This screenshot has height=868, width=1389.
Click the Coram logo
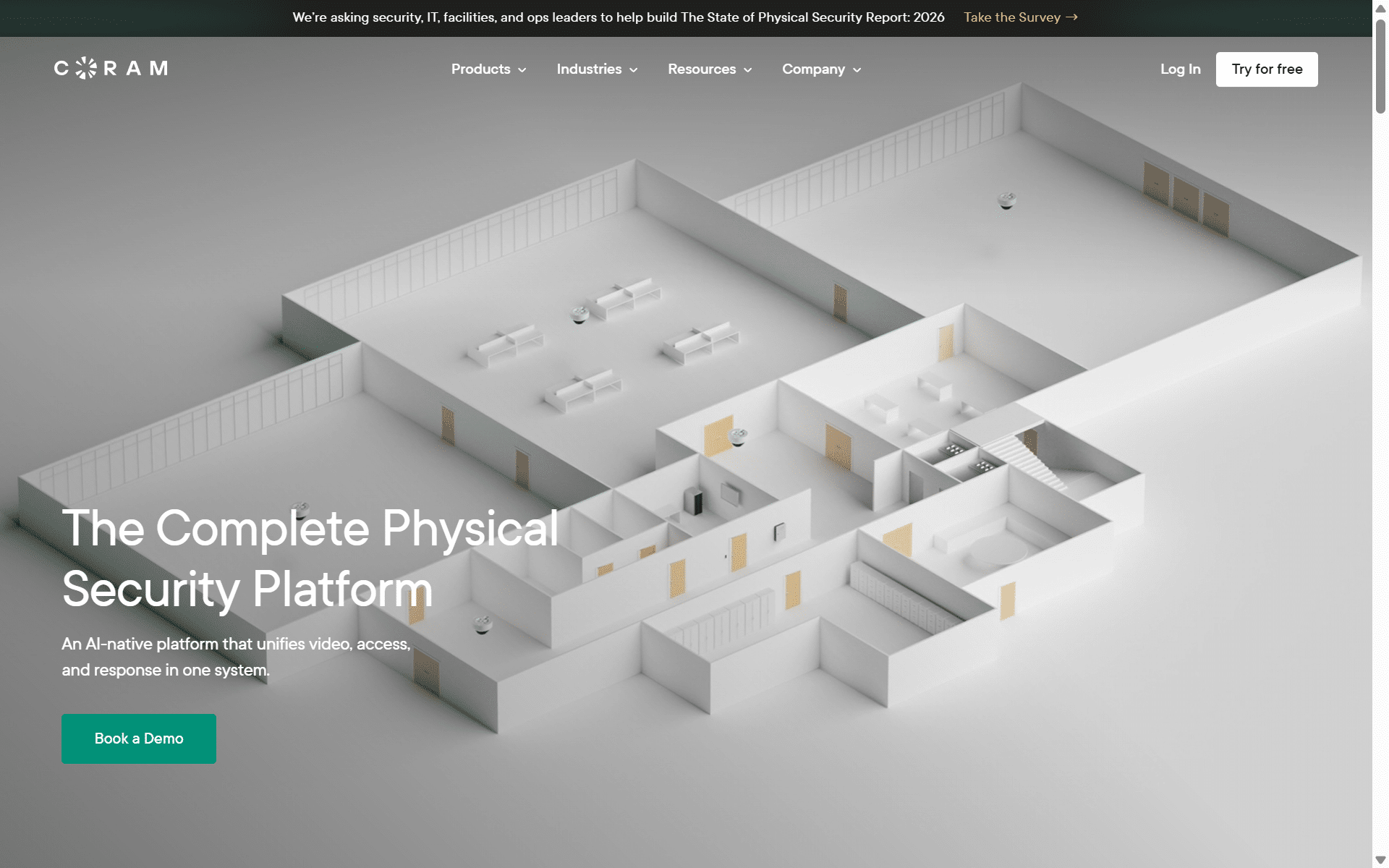[111, 68]
